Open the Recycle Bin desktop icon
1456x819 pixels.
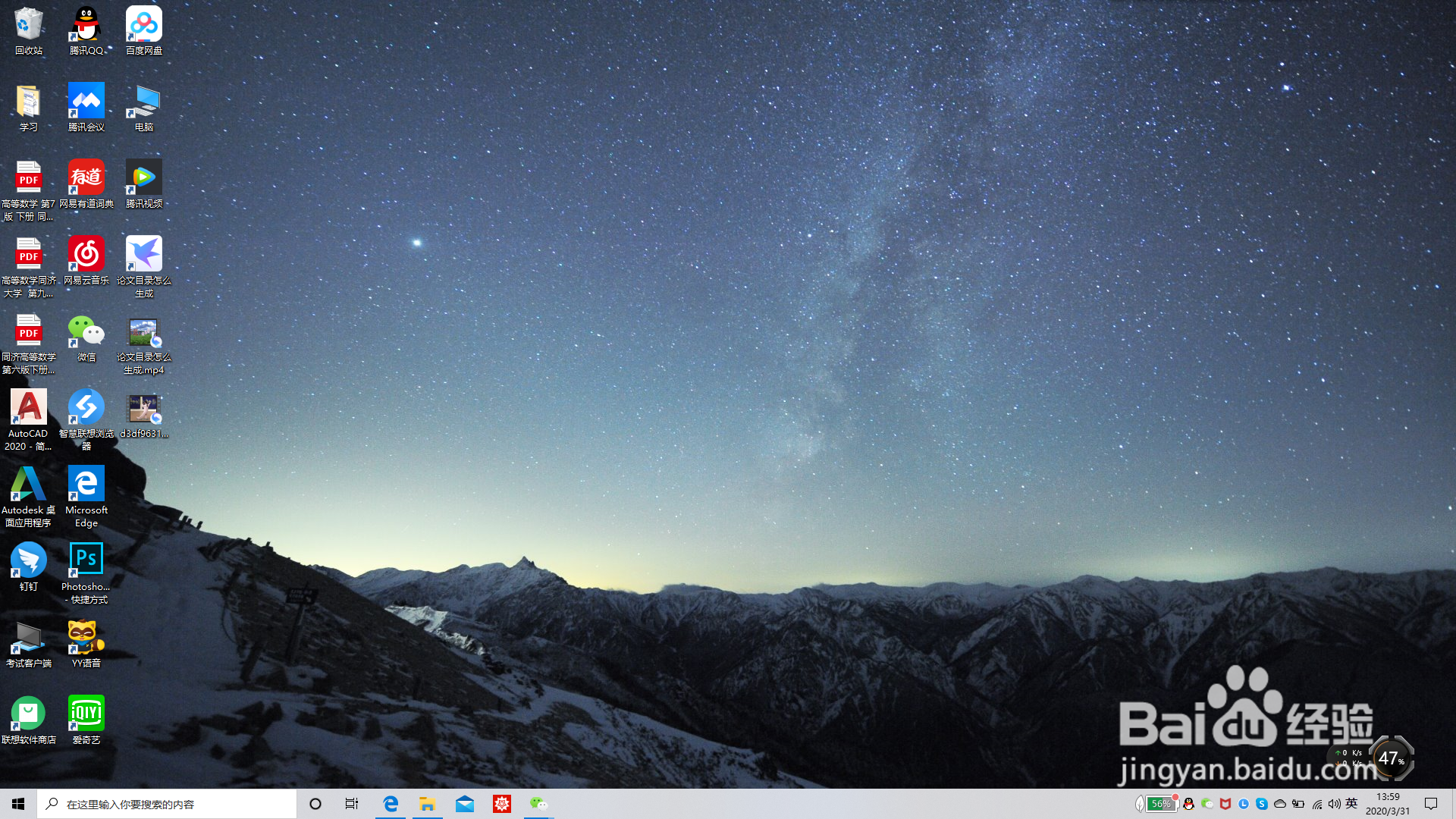pyautogui.click(x=28, y=25)
